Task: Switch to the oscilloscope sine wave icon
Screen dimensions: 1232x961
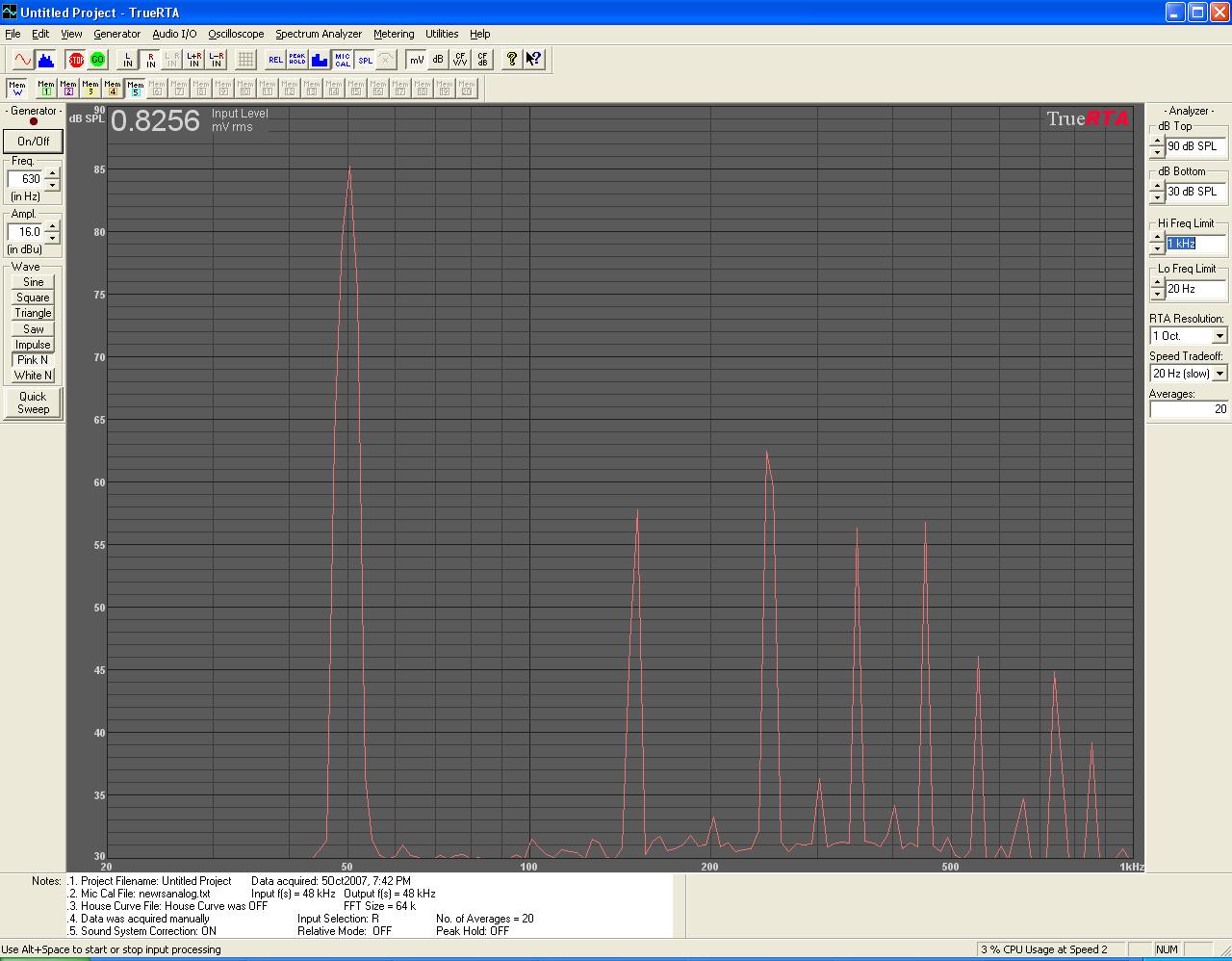Action: point(22,60)
